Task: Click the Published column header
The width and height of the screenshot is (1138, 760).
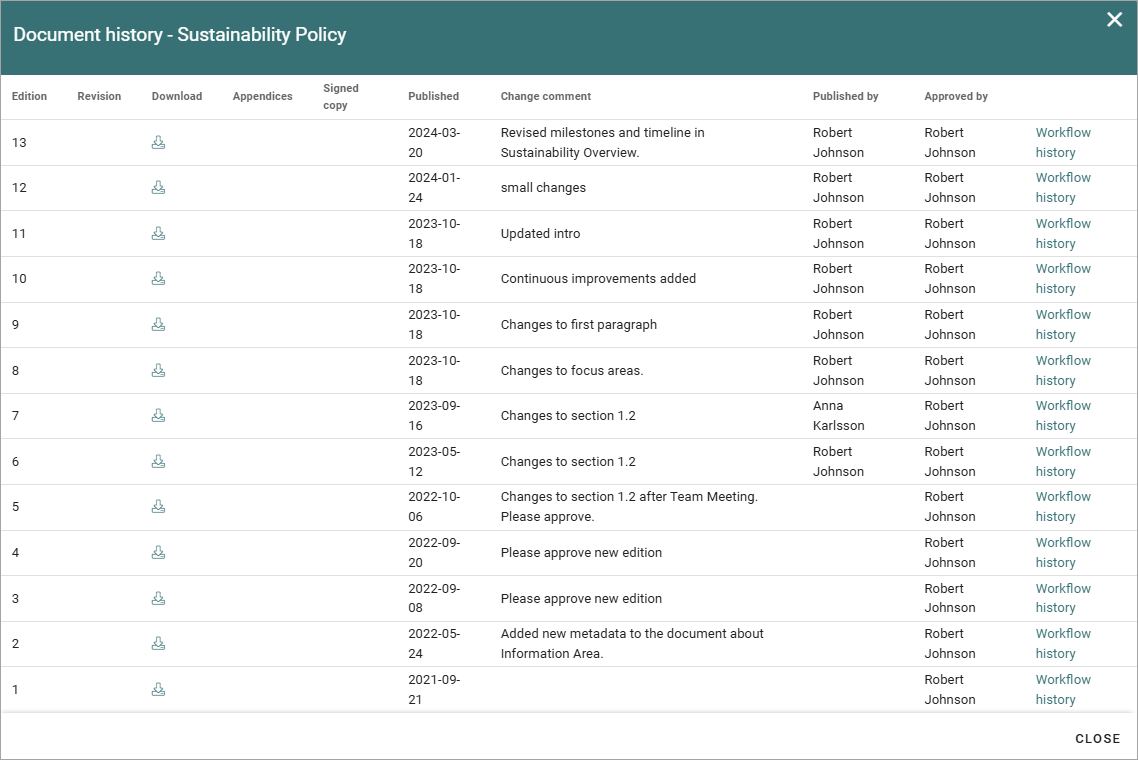Action: 433,96
